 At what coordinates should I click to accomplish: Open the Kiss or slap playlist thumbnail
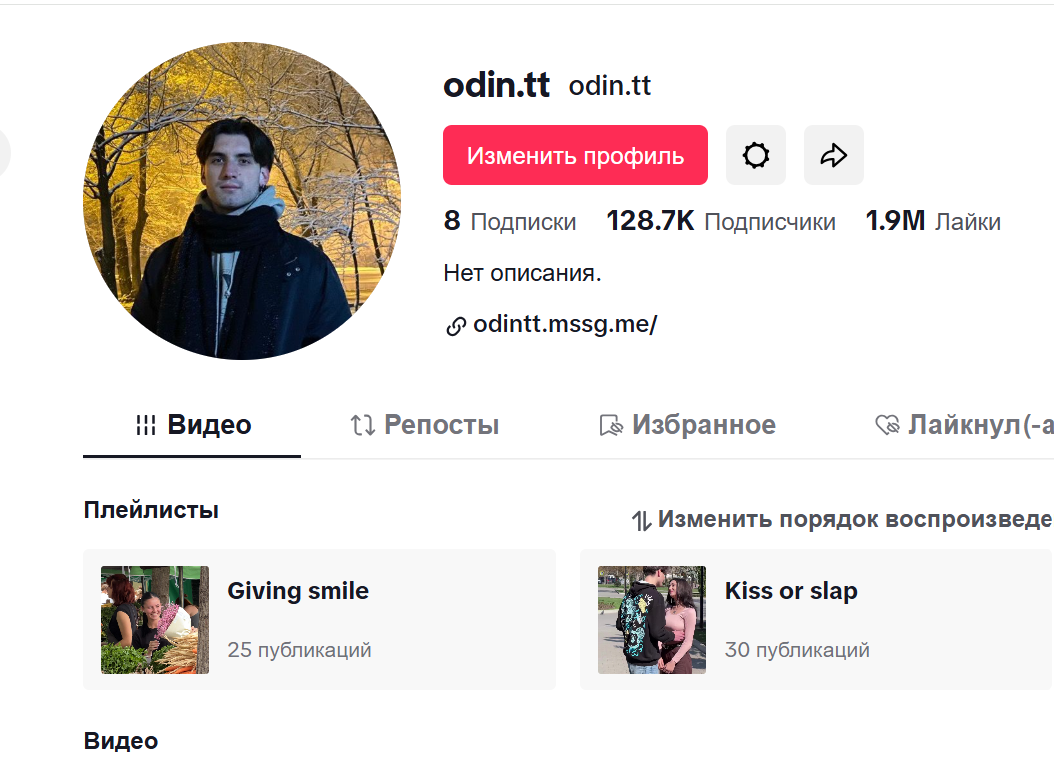[651, 619]
